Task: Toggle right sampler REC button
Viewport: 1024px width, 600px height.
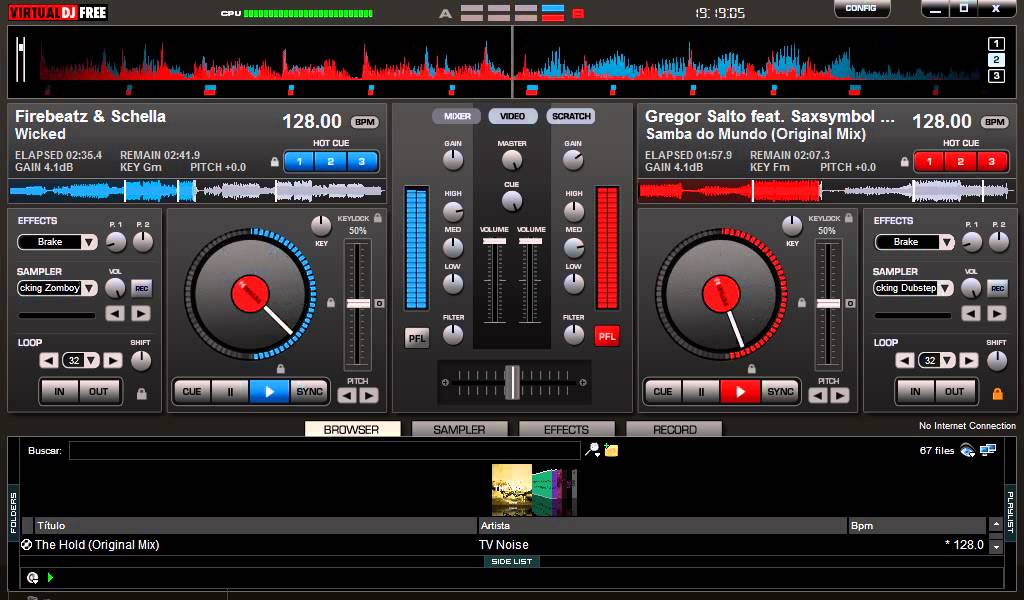Action: point(997,289)
